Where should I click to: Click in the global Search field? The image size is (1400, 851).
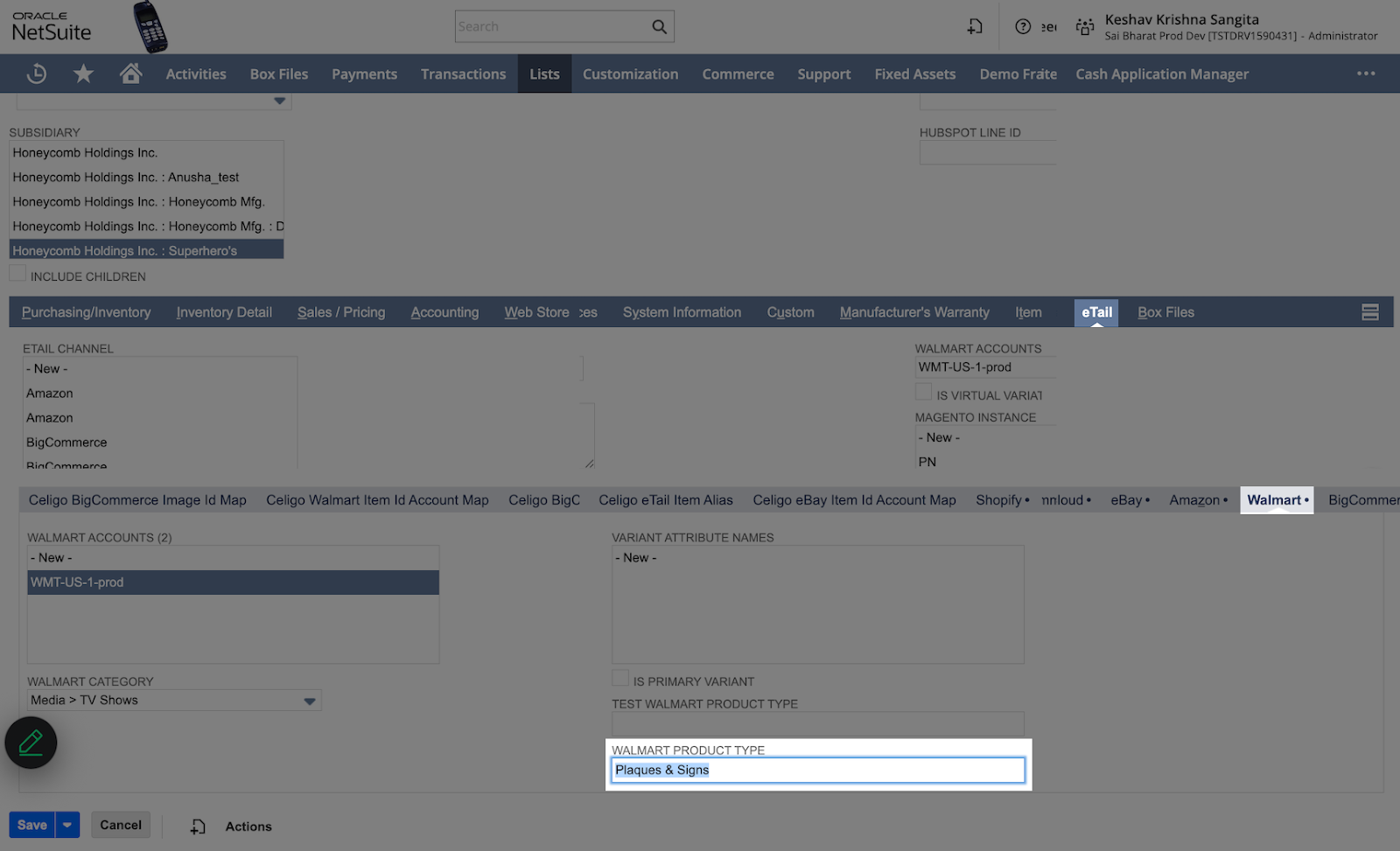point(553,27)
